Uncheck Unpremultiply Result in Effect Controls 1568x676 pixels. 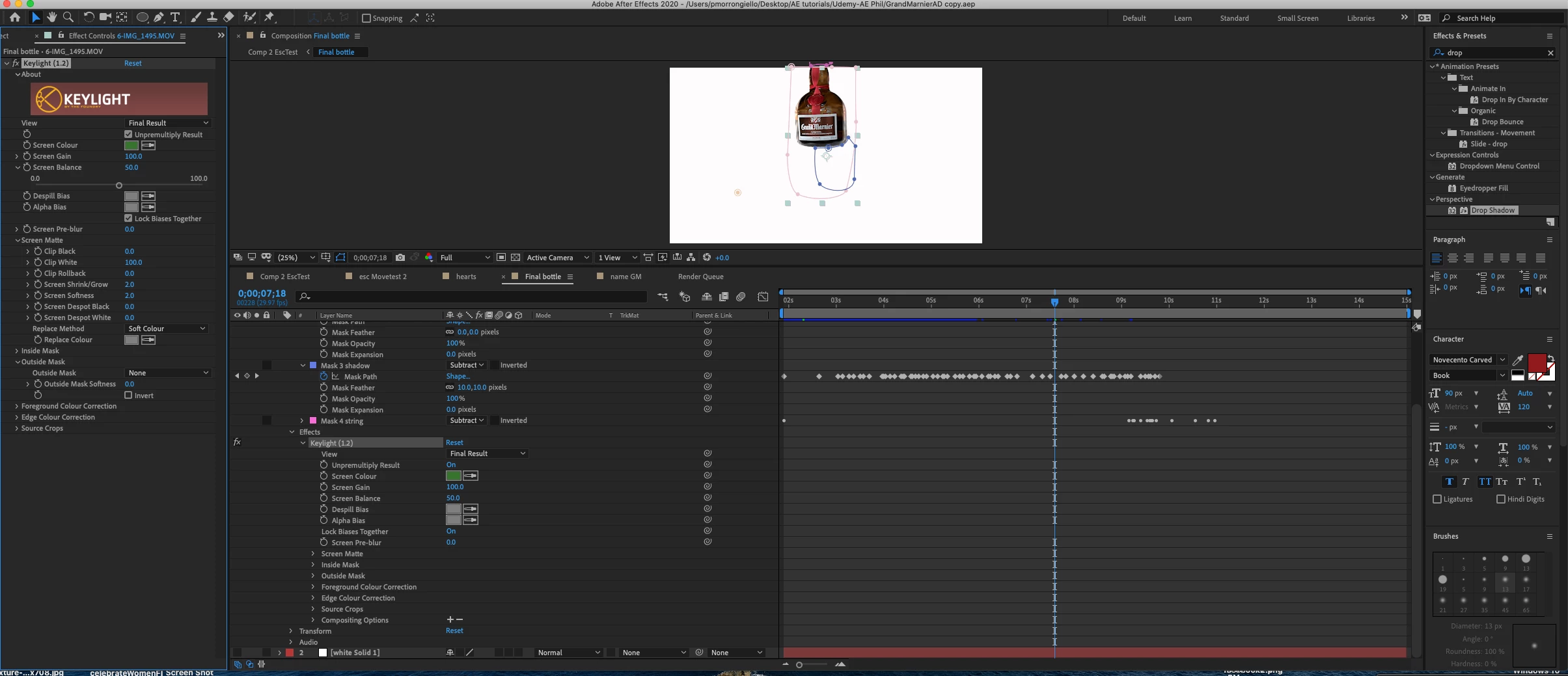tap(128, 134)
